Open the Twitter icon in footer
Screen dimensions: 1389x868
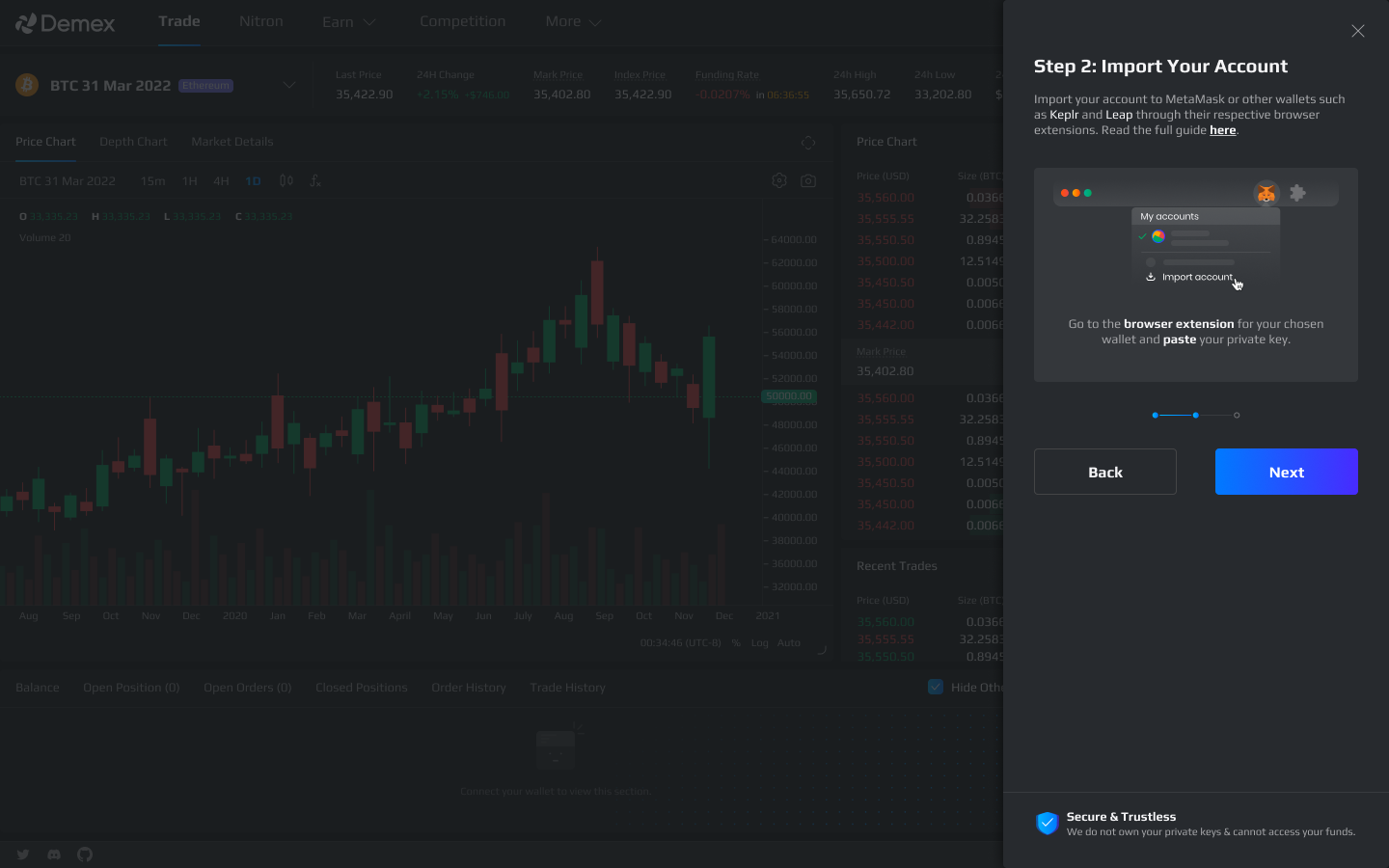point(23,854)
